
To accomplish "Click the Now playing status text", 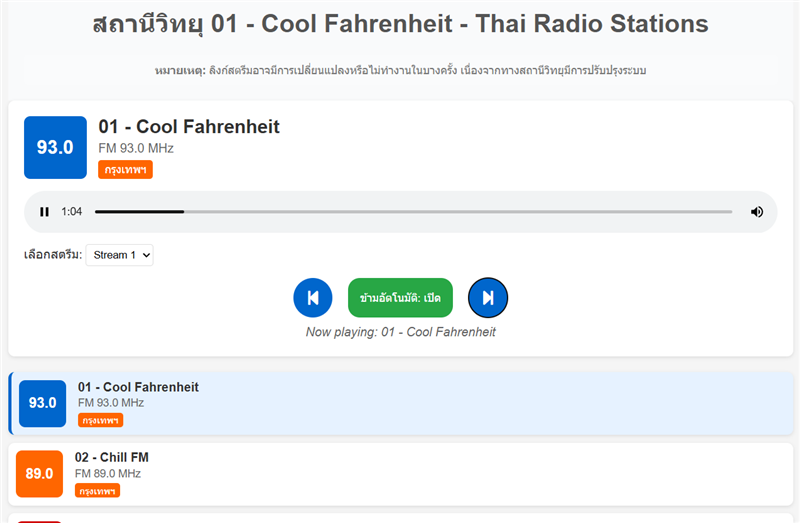I will tap(401, 332).
